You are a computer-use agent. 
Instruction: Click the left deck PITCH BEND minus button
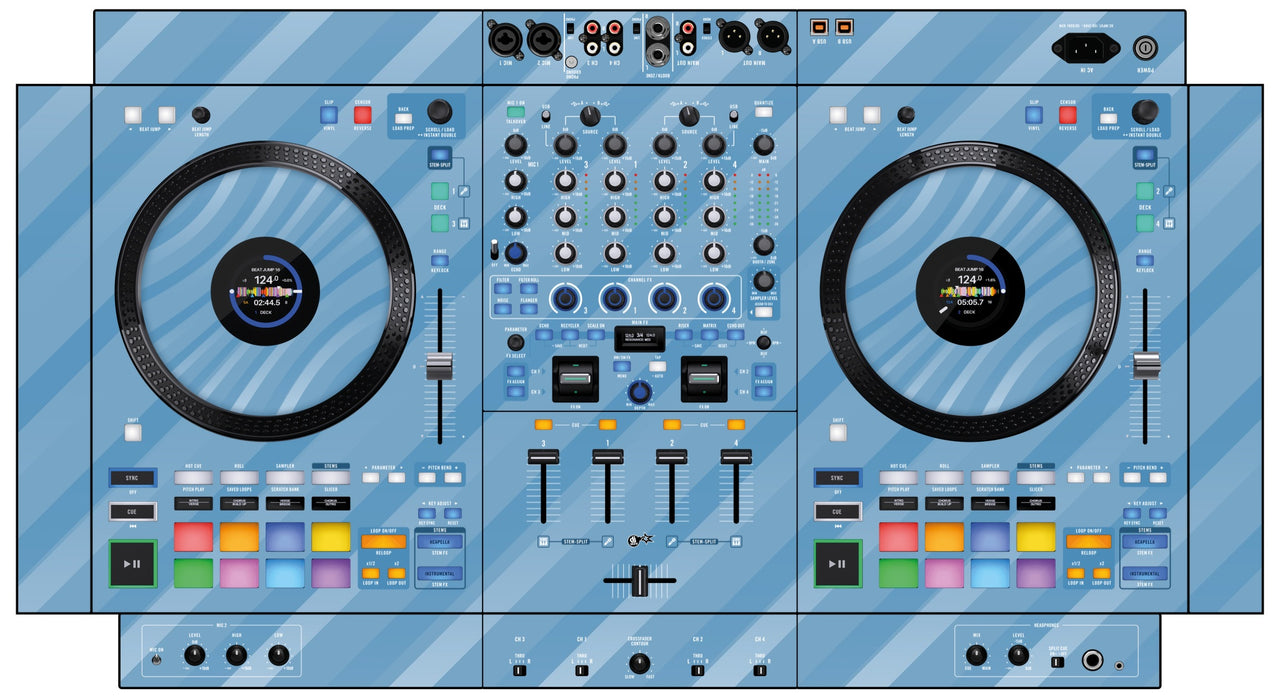click(x=427, y=478)
